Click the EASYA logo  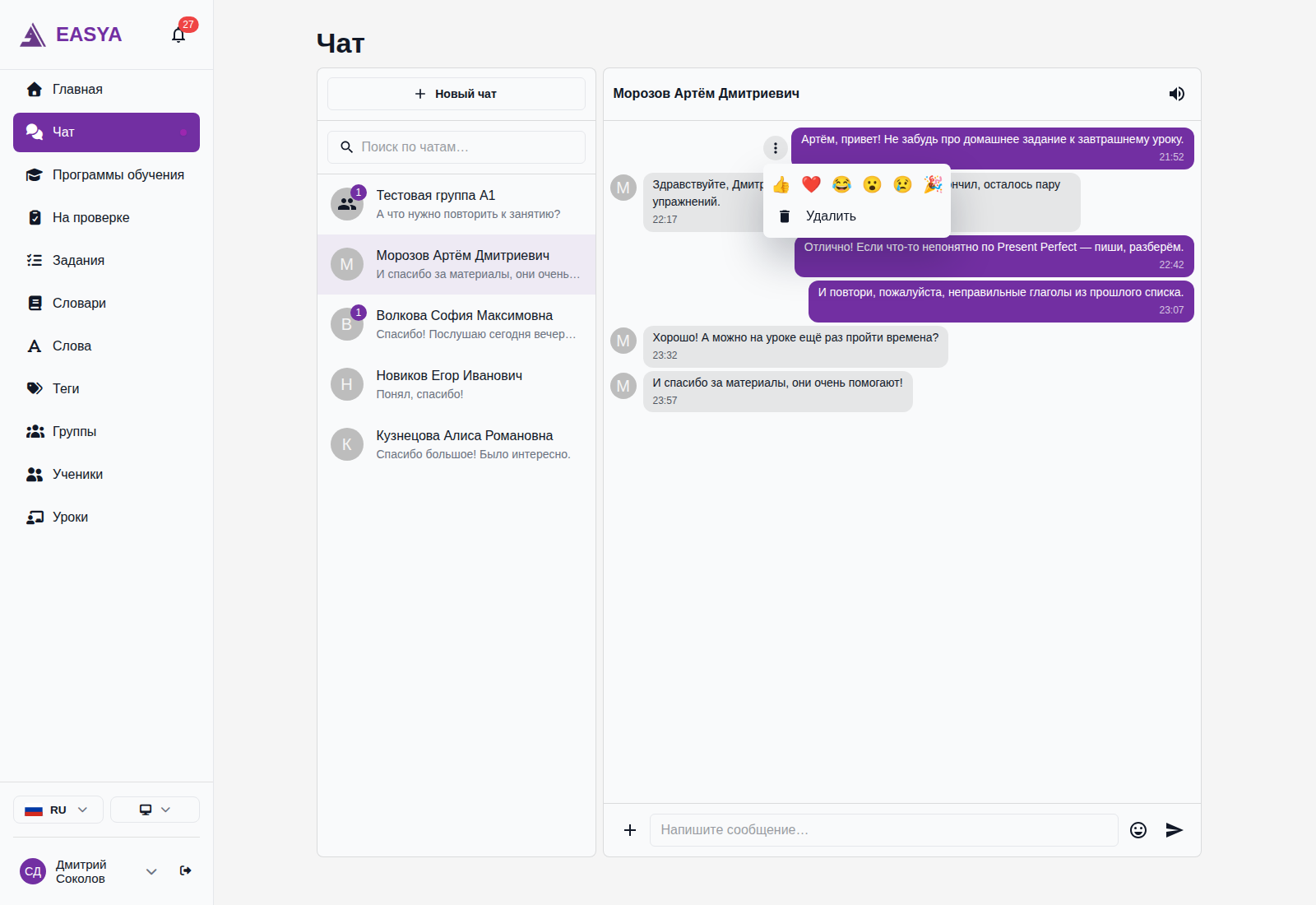[x=71, y=35]
